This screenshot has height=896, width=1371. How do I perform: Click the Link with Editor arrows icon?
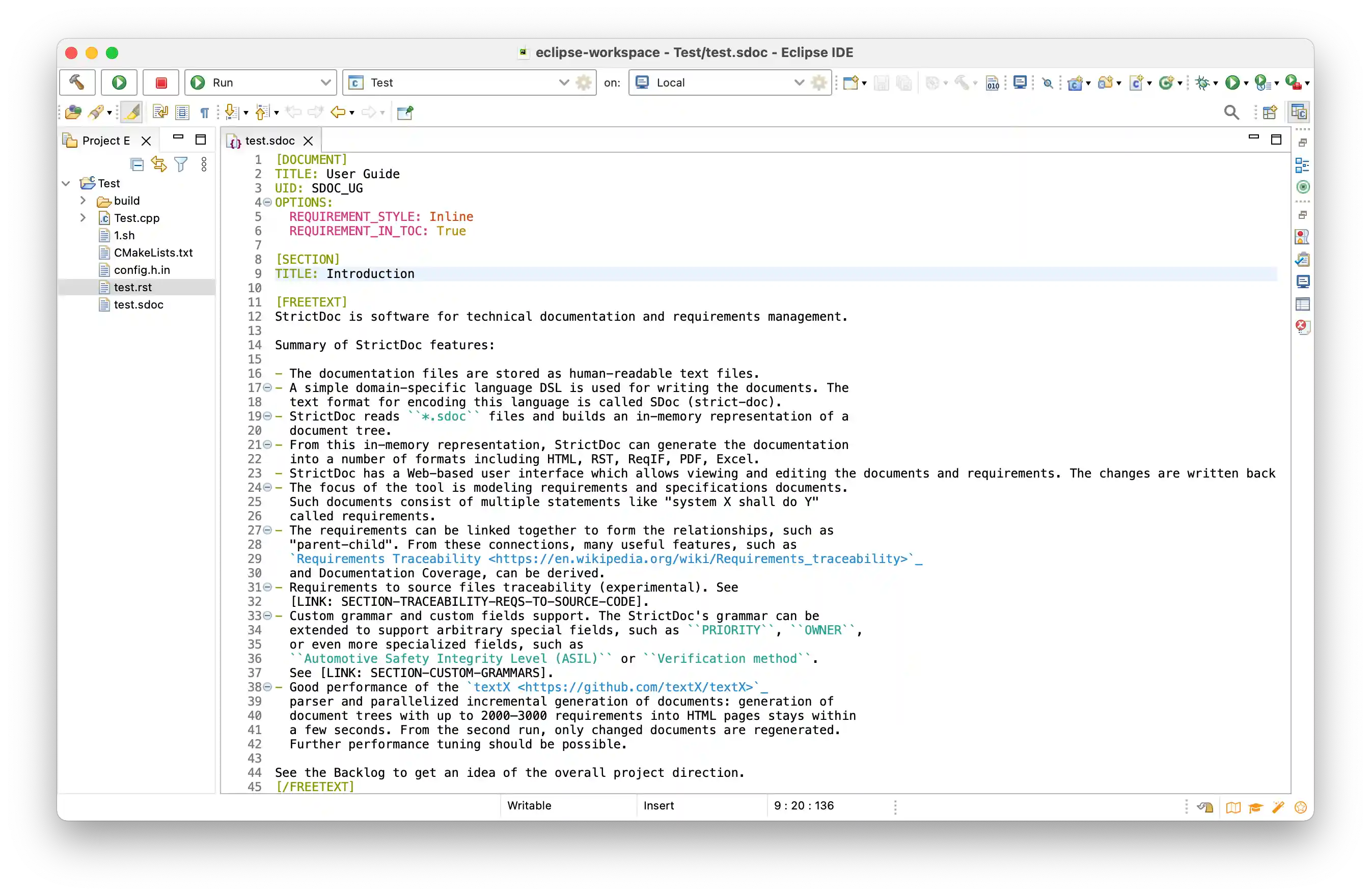point(158,164)
